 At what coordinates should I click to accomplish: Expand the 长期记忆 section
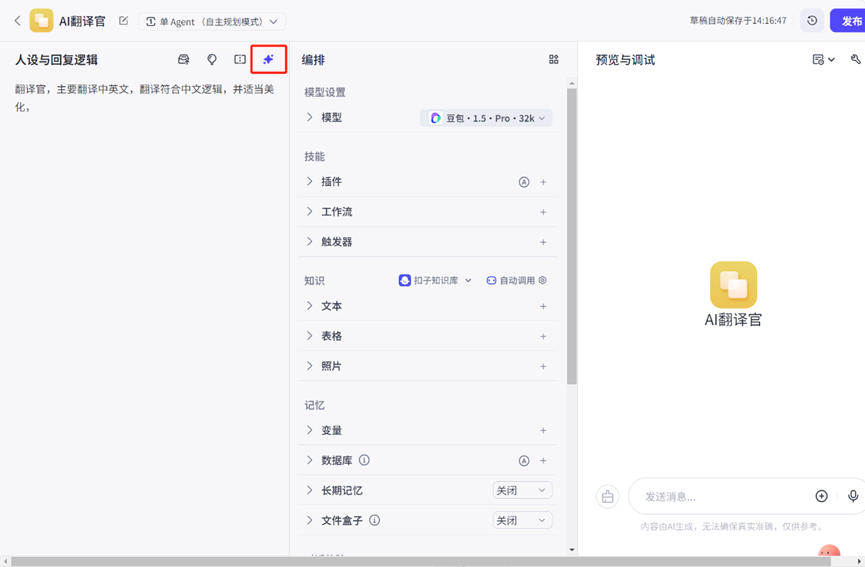pyautogui.click(x=309, y=490)
